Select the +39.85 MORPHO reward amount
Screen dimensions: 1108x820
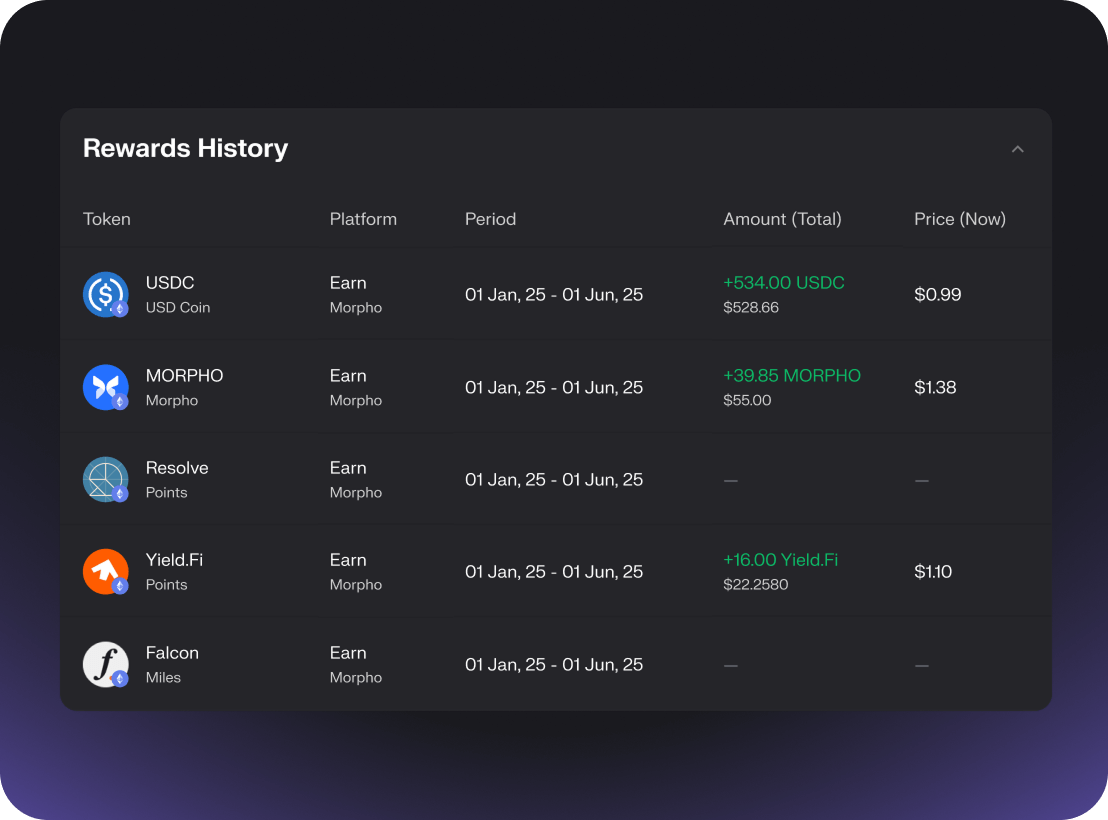pyautogui.click(x=791, y=376)
